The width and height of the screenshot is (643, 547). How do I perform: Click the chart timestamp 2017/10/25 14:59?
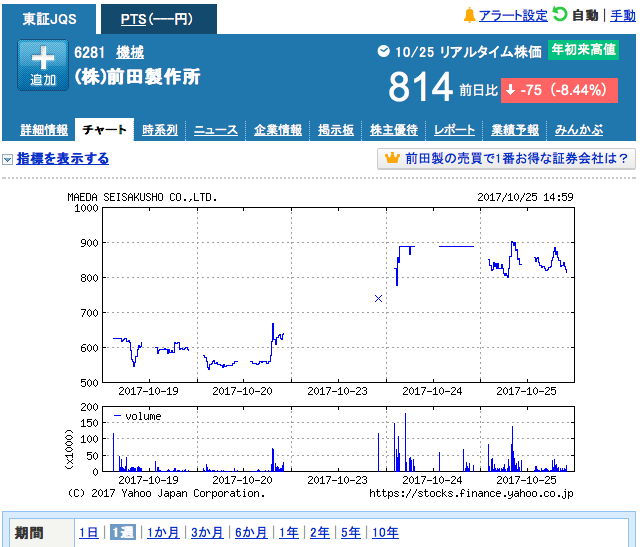pyautogui.click(x=525, y=197)
